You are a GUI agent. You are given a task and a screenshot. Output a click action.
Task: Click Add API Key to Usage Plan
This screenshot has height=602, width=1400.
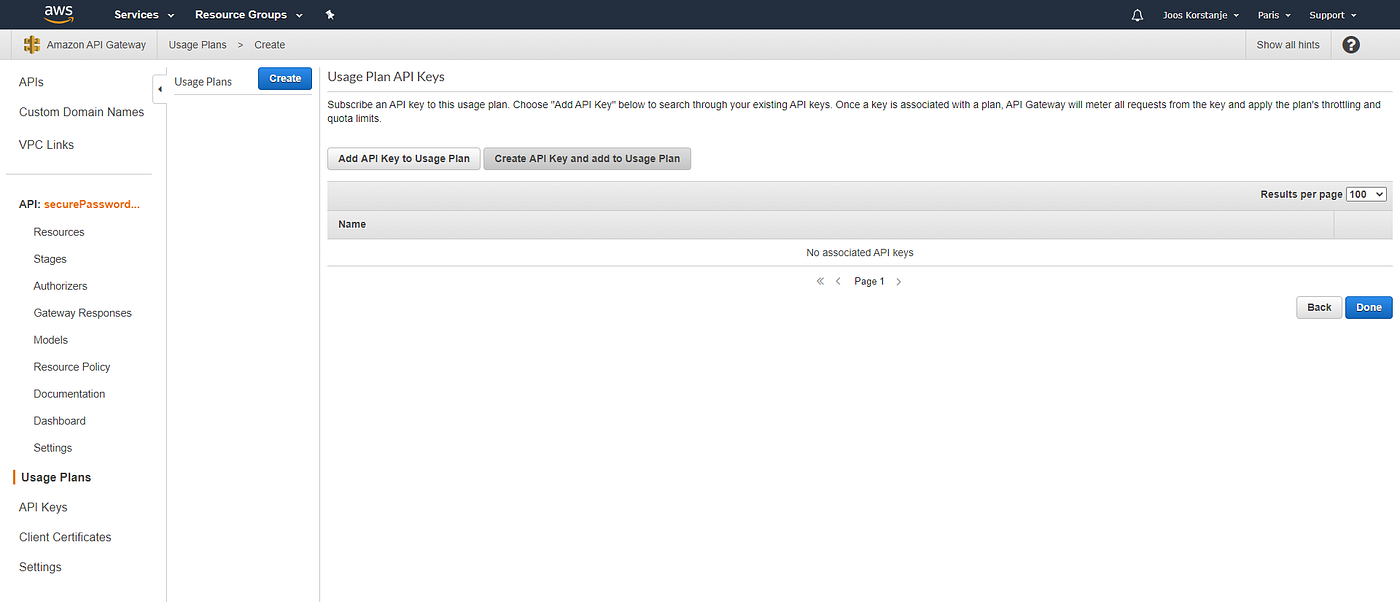(404, 159)
